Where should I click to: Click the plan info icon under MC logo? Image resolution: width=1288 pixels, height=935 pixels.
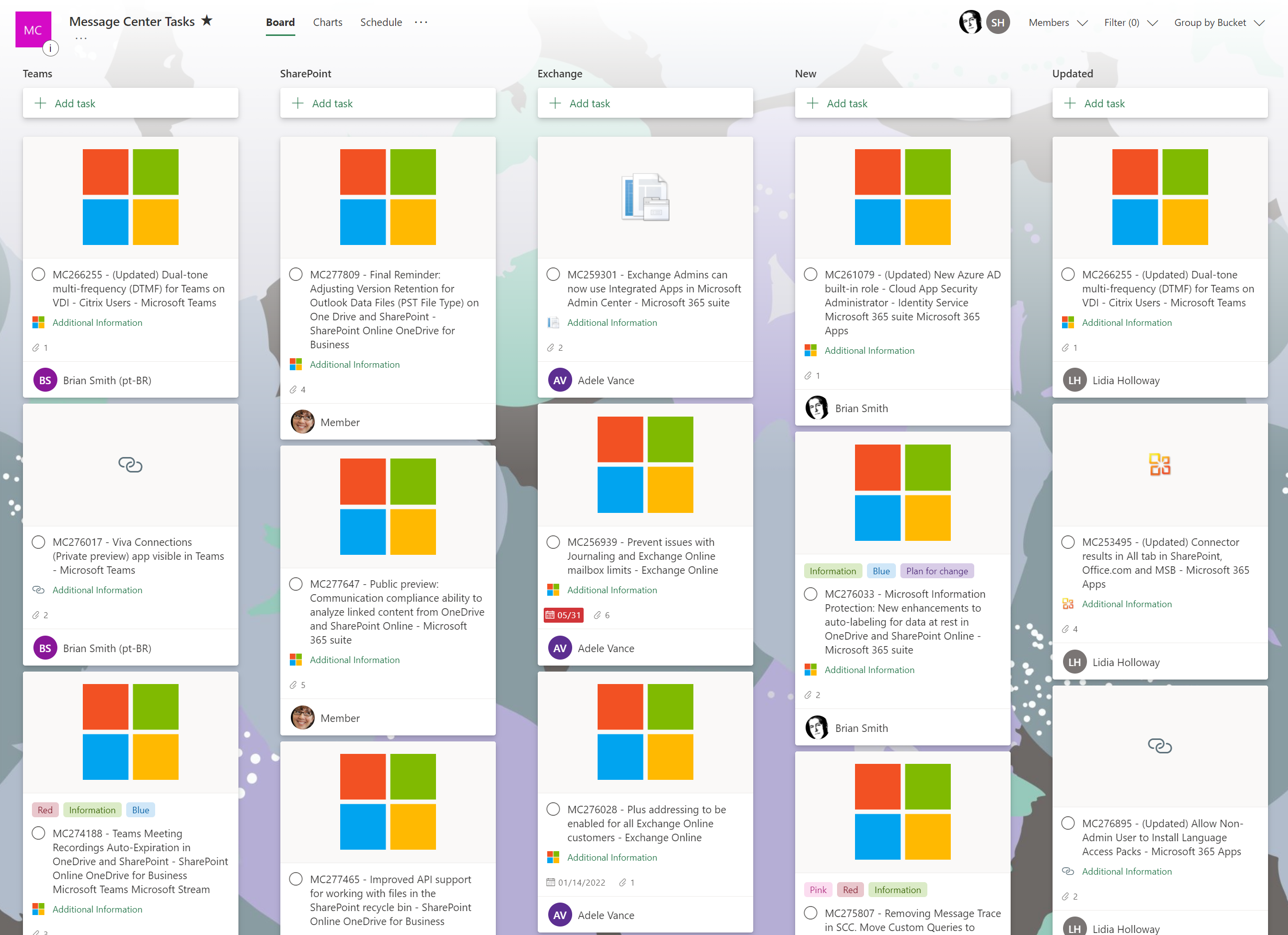pyautogui.click(x=50, y=49)
